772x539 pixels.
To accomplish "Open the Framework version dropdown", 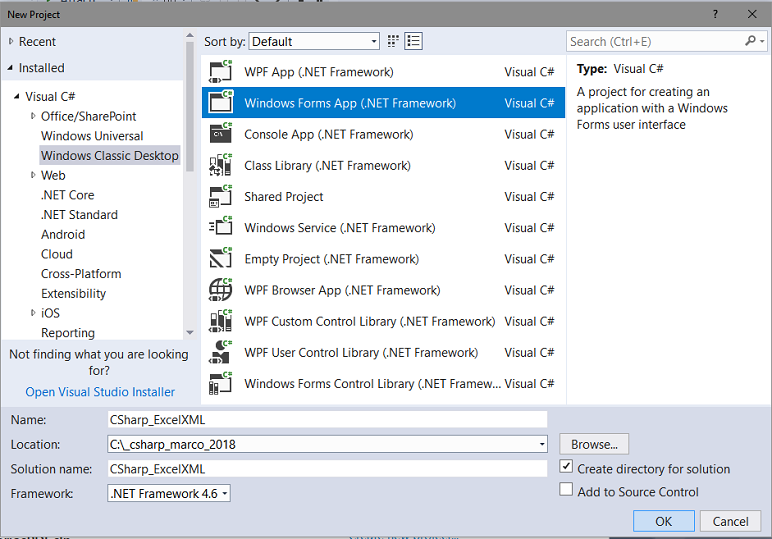I will [x=169, y=493].
